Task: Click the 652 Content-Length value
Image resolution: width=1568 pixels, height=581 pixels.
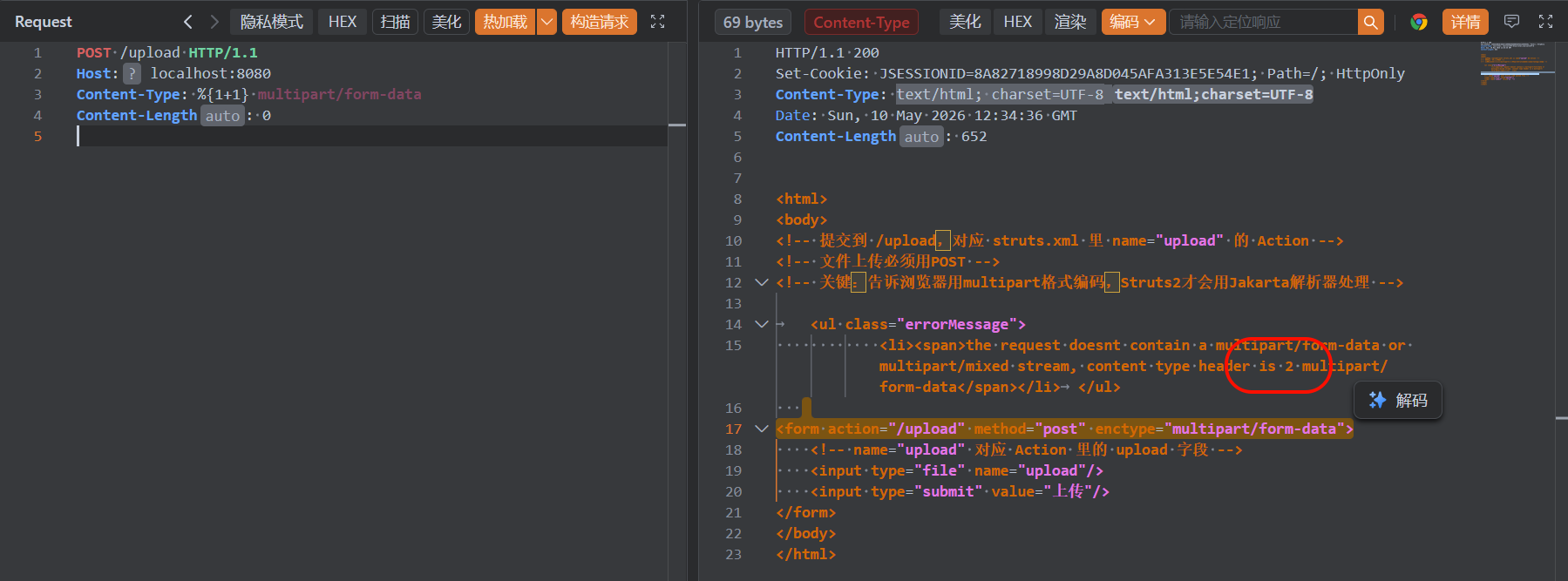Action: (x=974, y=136)
